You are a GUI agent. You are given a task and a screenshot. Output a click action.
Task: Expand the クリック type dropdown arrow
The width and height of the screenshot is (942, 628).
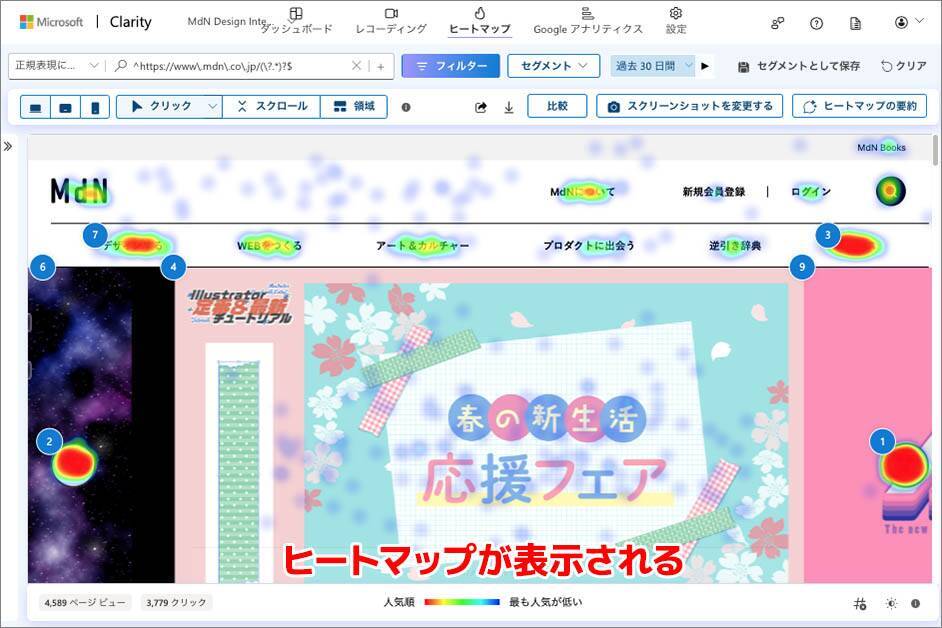pos(212,106)
